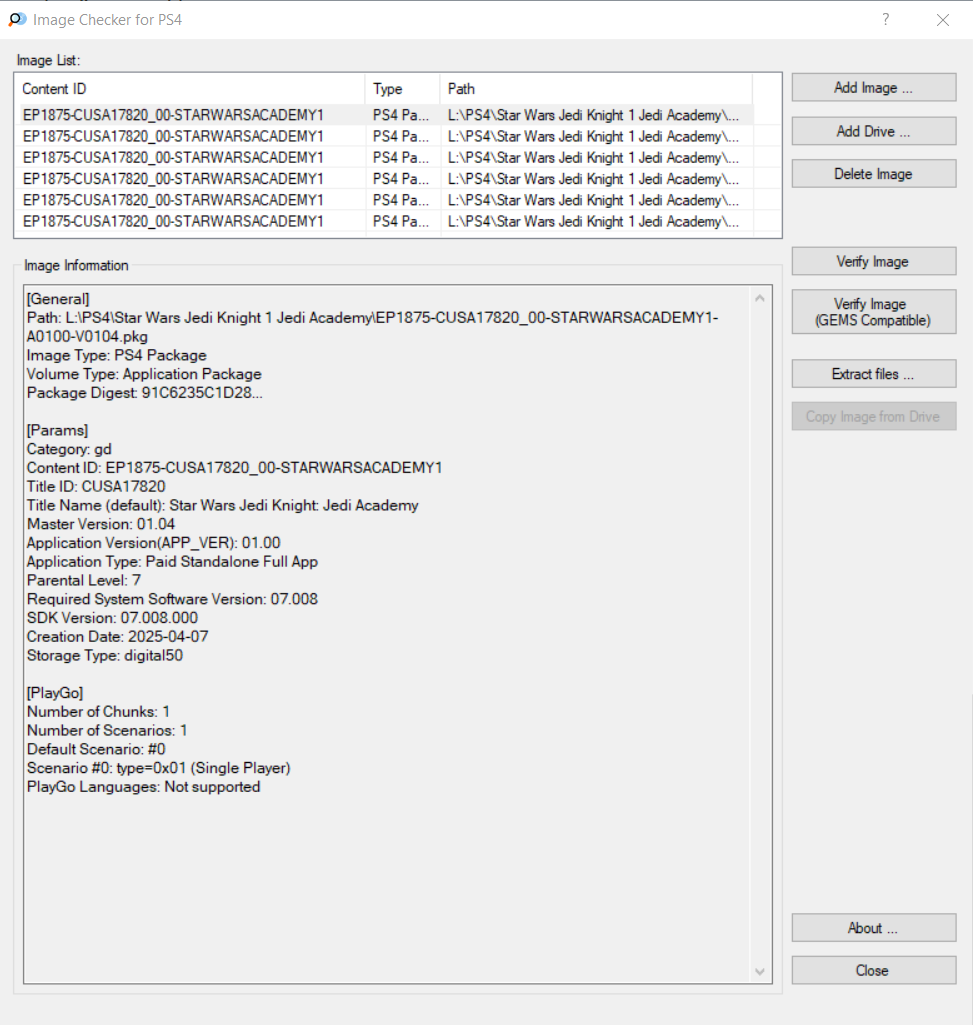Image resolution: width=973 pixels, height=1025 pixels.
Task: Select the highlighted first row in Image List
Action: point(386,115)
